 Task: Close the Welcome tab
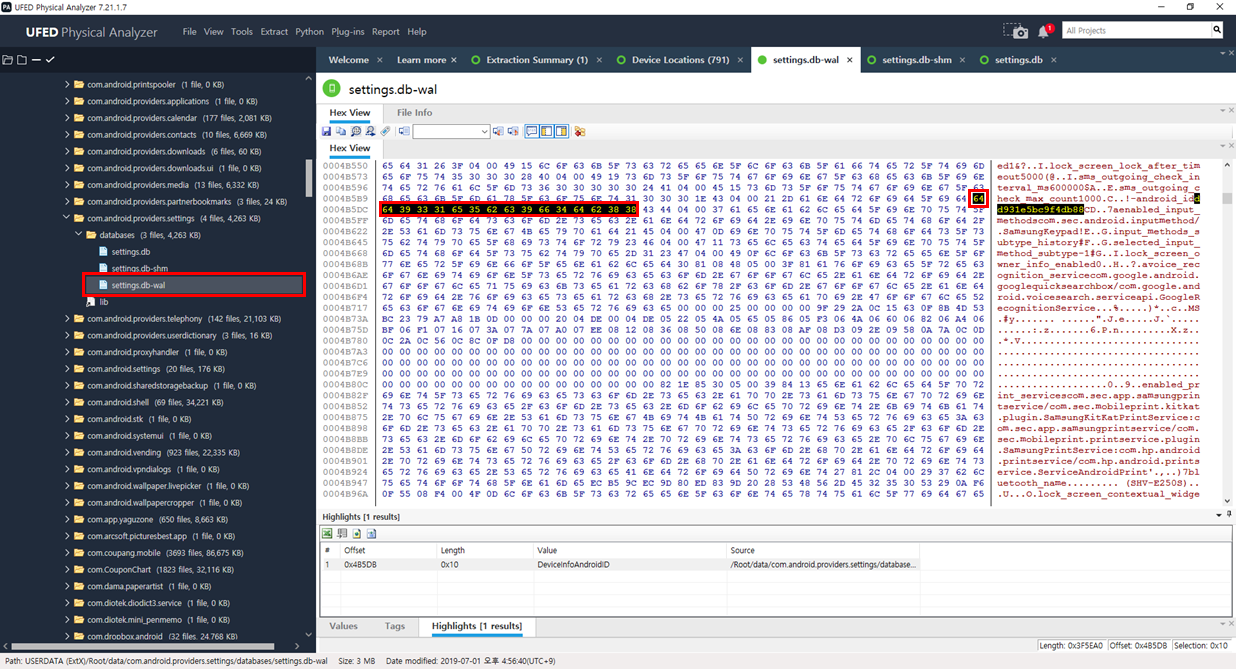pos(379,60)
